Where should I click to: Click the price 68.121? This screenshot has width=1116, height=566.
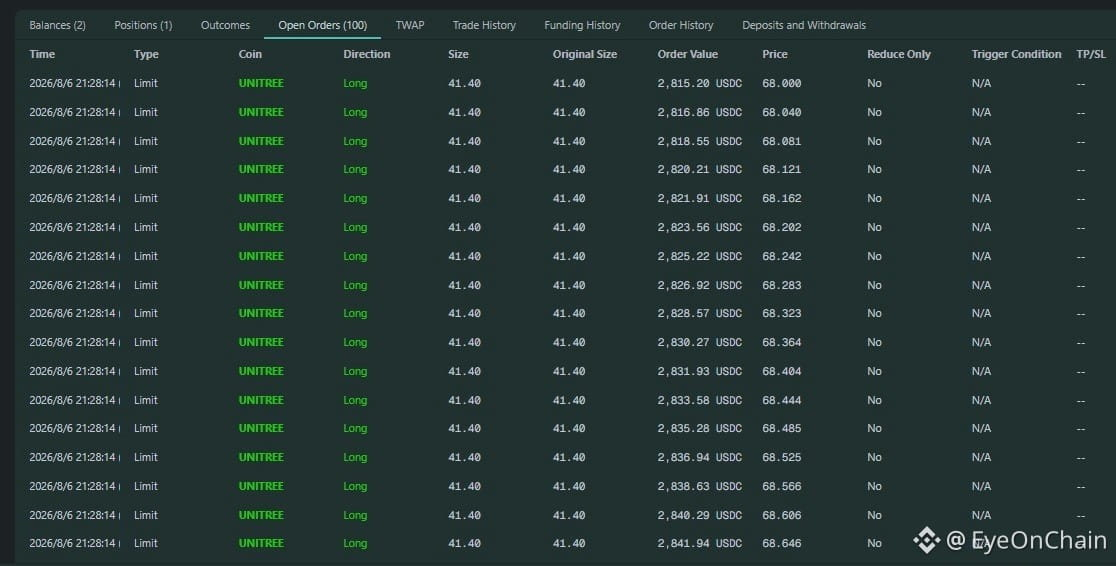pos(781,169)
